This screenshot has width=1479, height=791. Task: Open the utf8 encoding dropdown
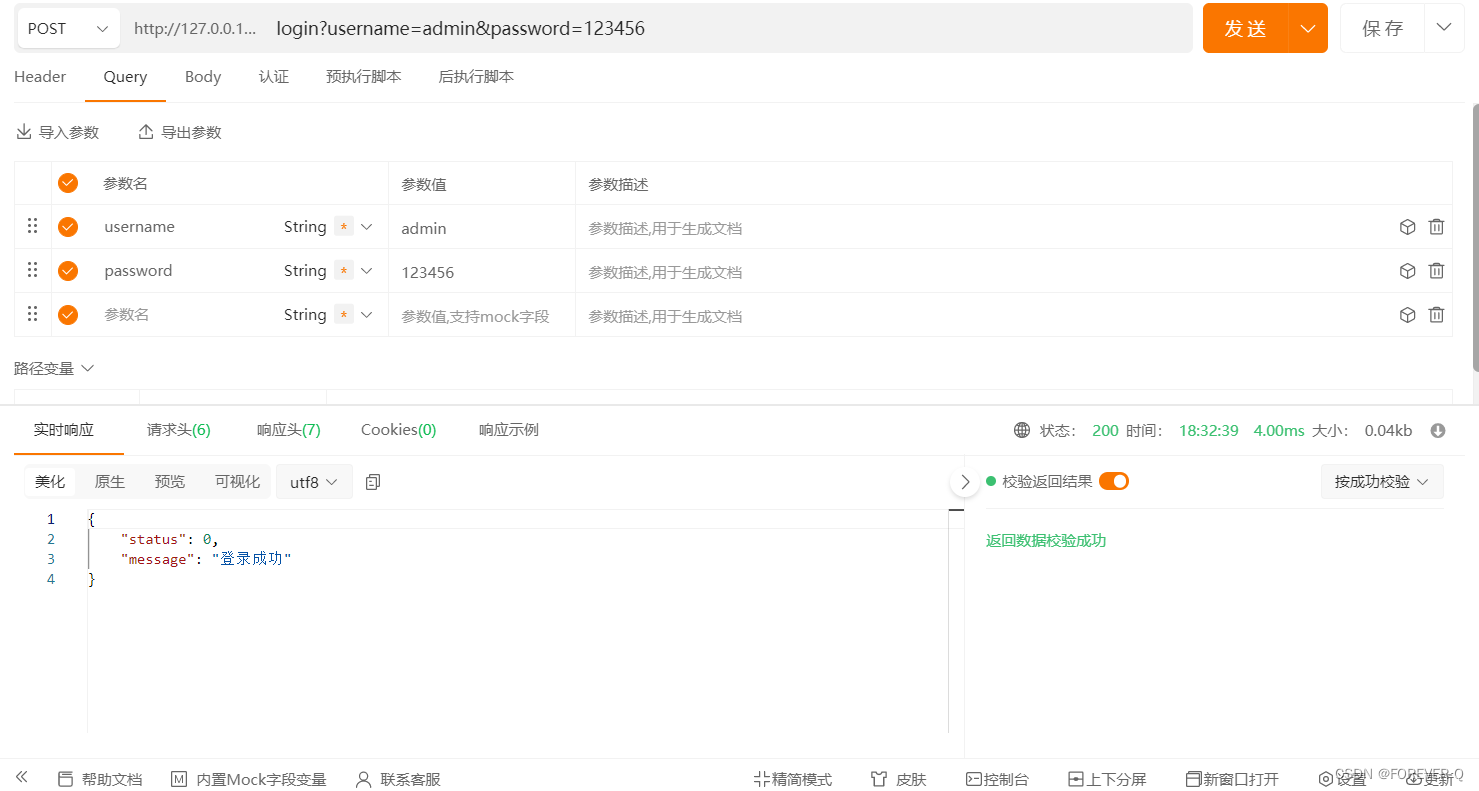pyautogui.click(x=314, y=482)
